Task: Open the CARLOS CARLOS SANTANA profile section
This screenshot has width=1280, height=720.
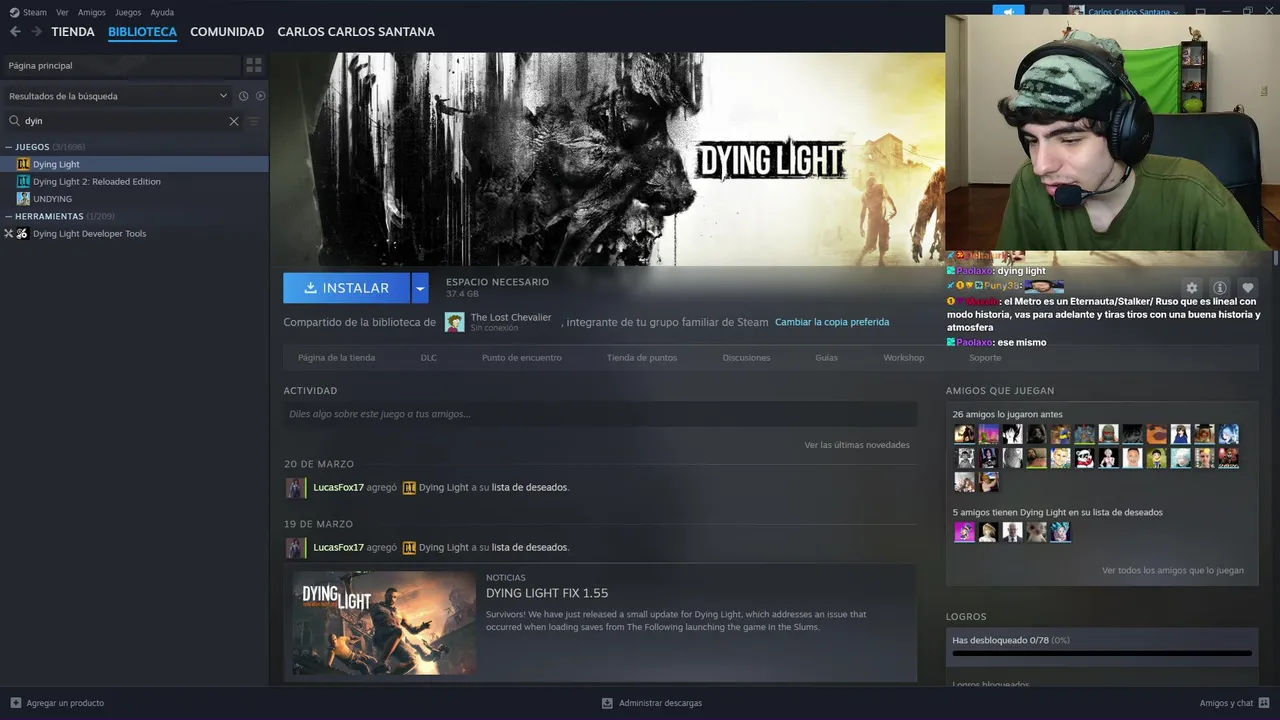Action: point(356,32)
